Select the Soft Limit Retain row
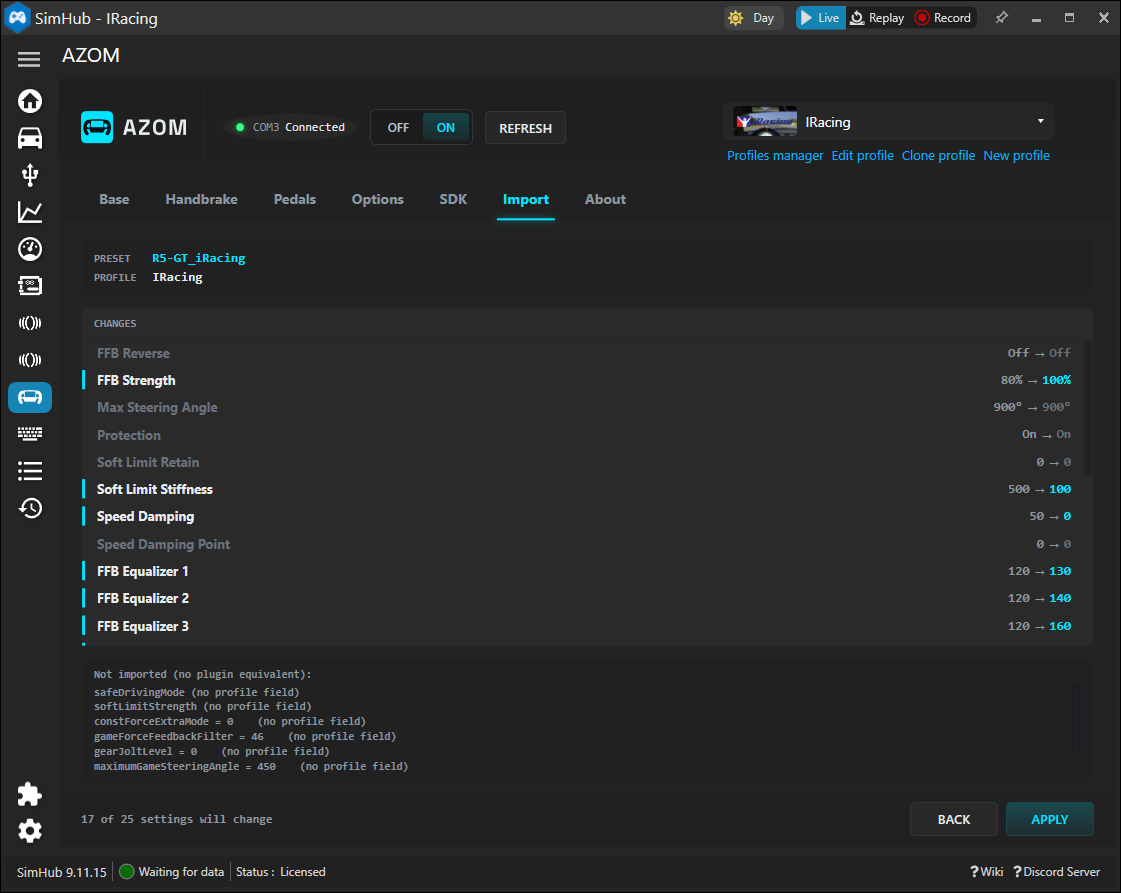The width and height of the screenshot is (1121, 893). click(584, 463)
